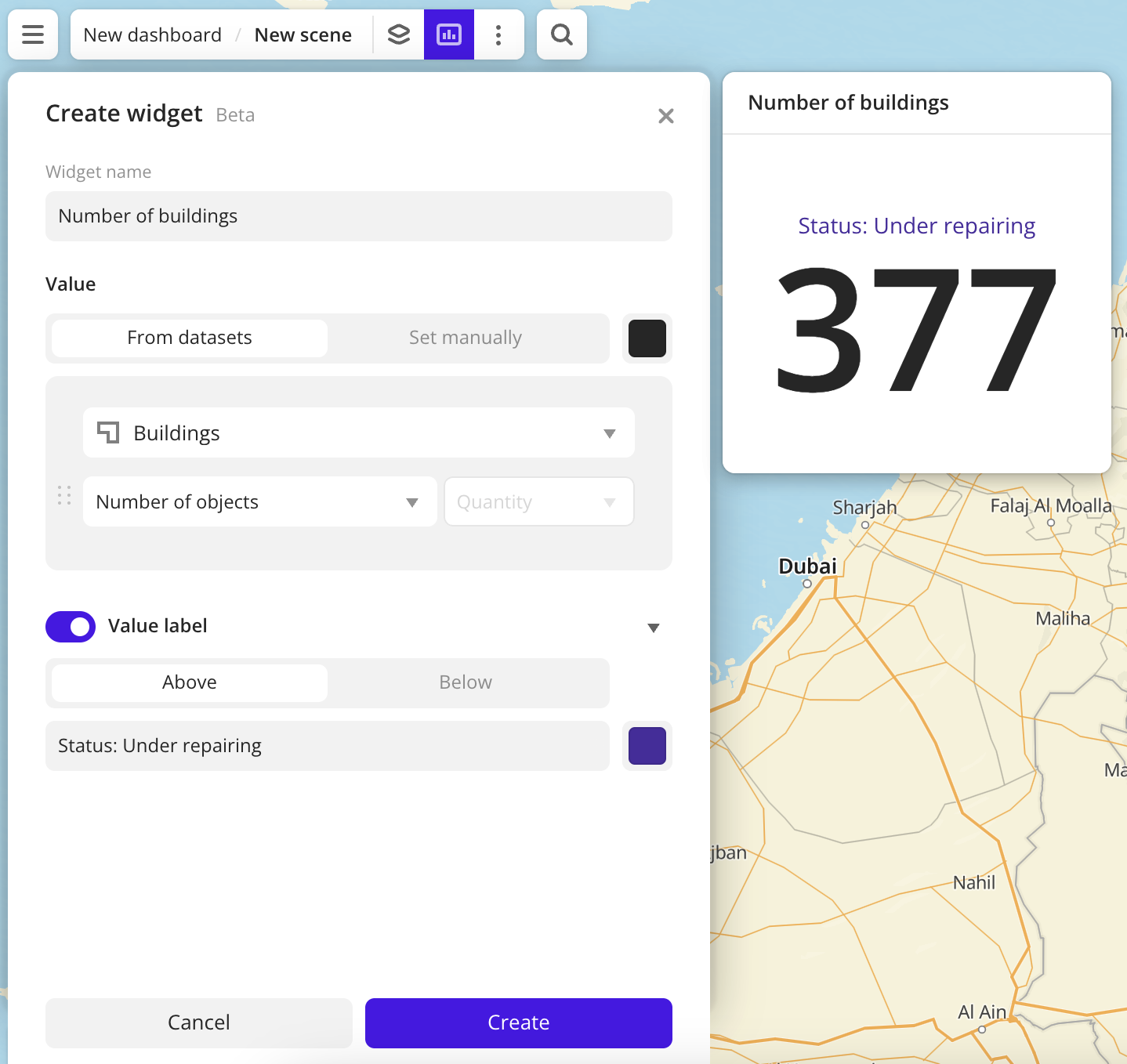Click the Nahil label on the map
Screen dimensions: 1127x1064
pos(974,883)
